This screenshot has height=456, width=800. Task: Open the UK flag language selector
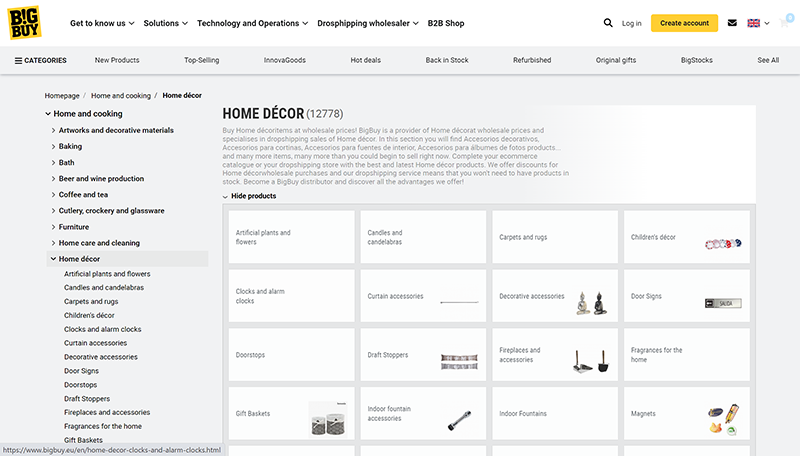click(758, 23)
